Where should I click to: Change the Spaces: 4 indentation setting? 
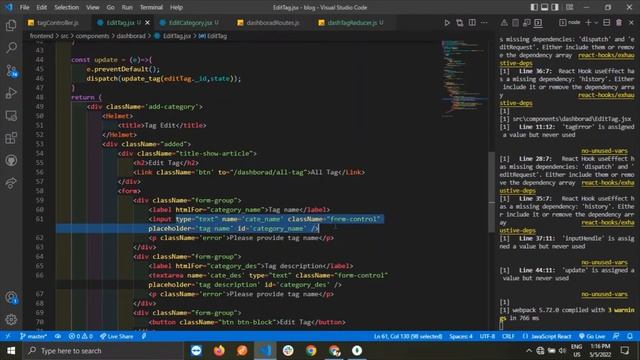click(461, 336)
